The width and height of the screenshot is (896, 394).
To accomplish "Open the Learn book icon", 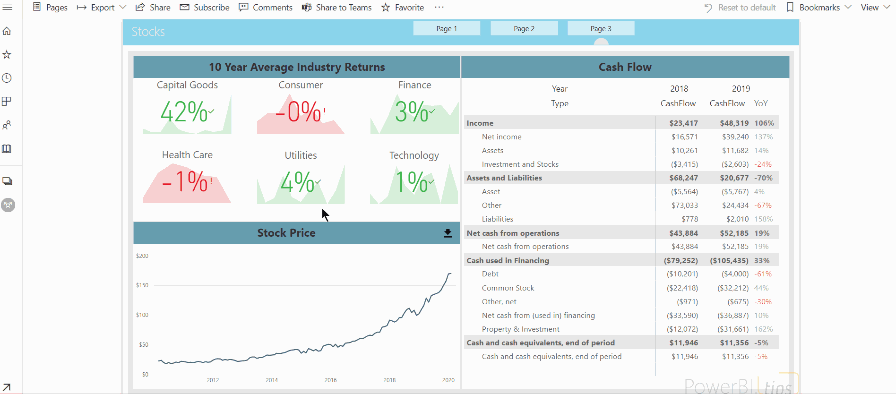I will coord(7,148).
